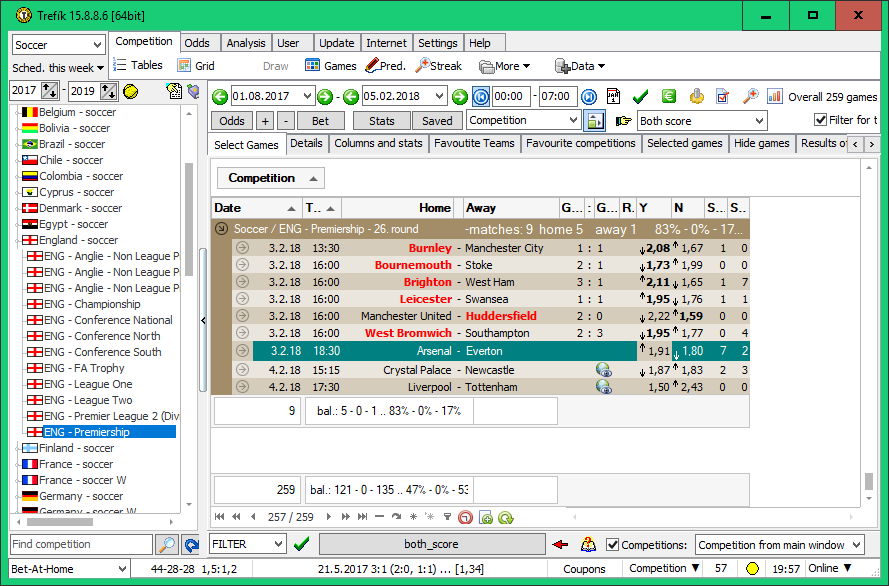Viewport: 889px width, 586px height.
Task: Click the green forward arrow after 01.08.2017
Action: click(325, 97)
